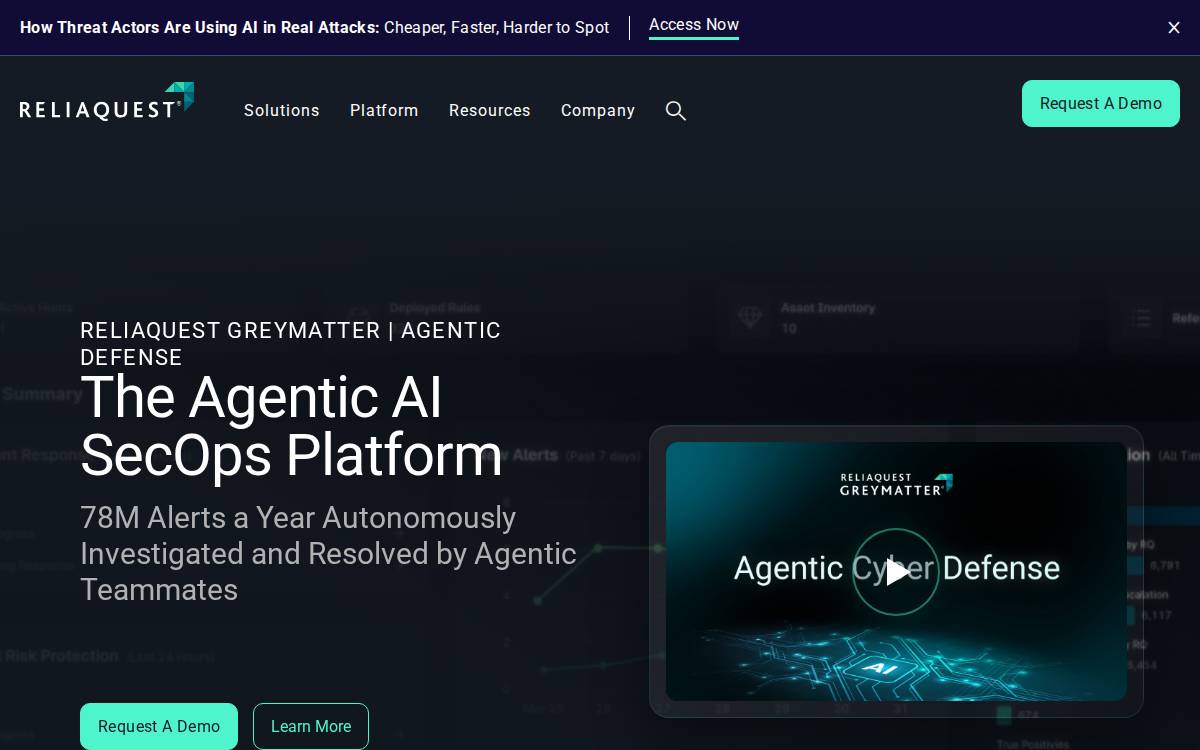Open the Solutions menu
This screenshot has height=750, width=1200.
pyautogui.click(x=282, y=111)
